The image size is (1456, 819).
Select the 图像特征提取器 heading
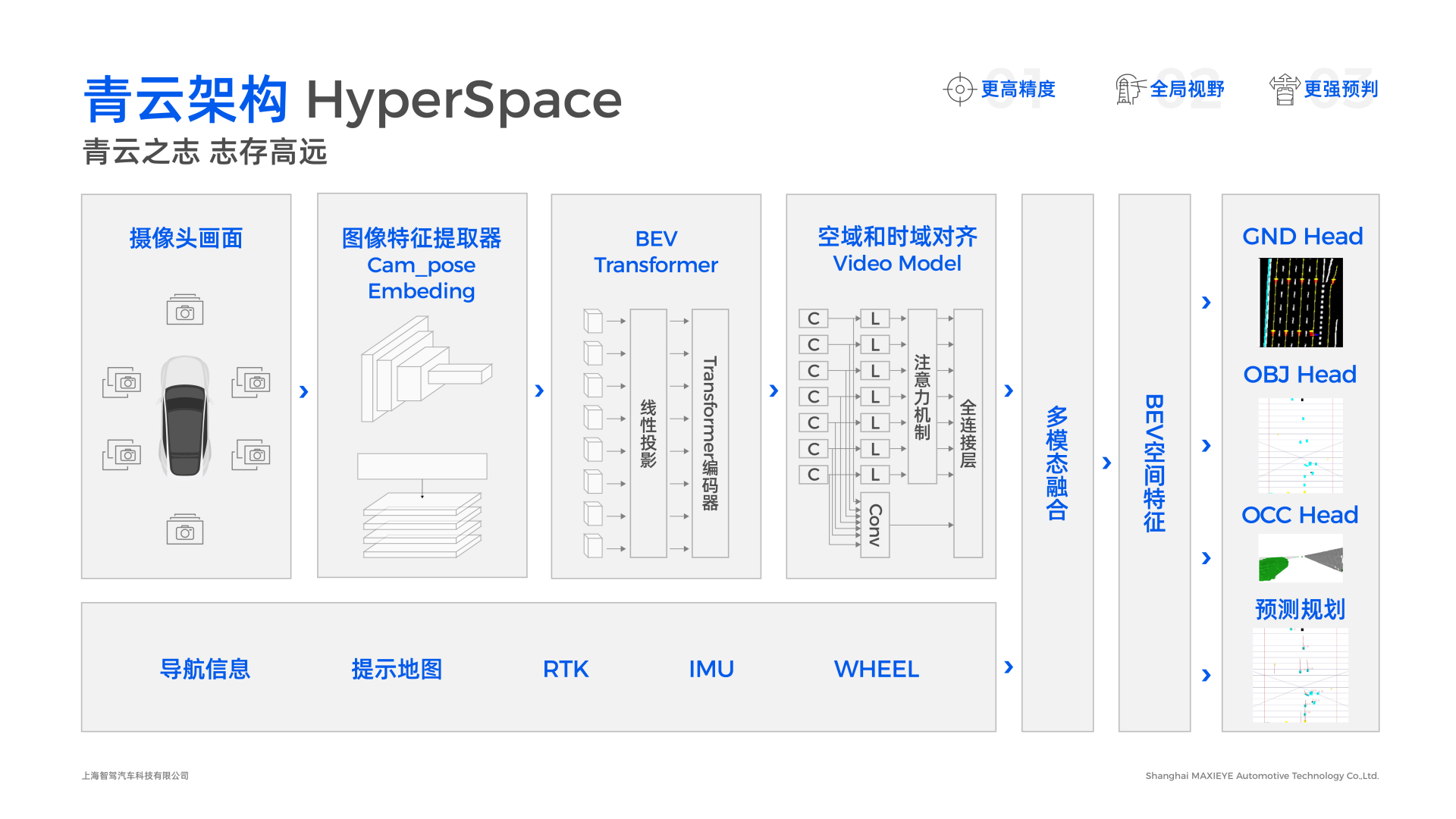click(422, 238)
